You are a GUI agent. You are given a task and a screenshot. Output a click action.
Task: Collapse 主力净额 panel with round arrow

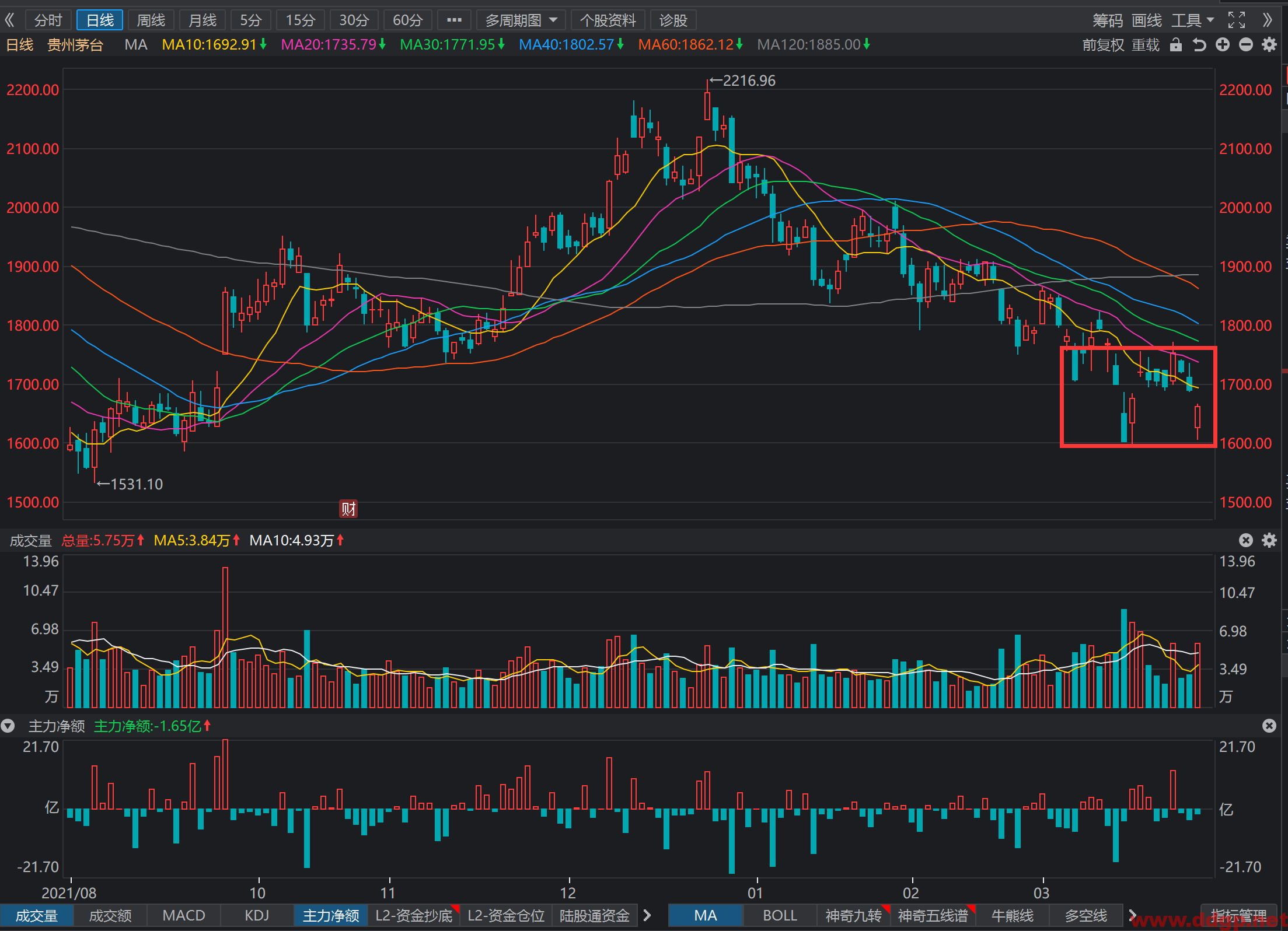8,726
